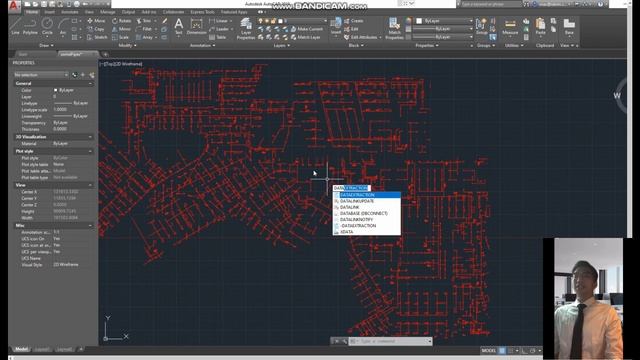Collapse the Misc properties section
The width and height of the screenshot is (640, 360).
click(90, 225)
